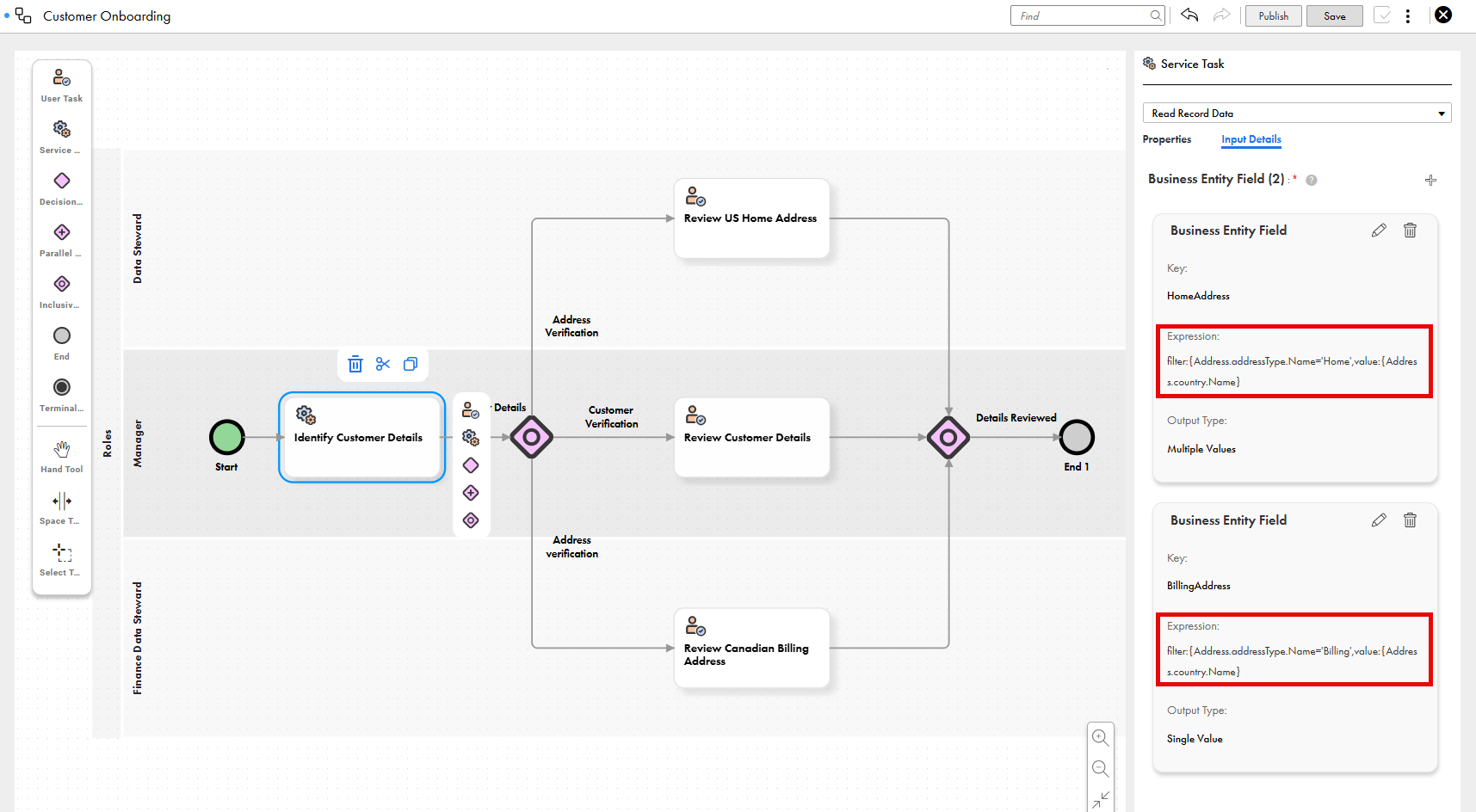Viewport: 1476px width, 812px height.
Task: Append a parallel gateway from context pad
Action: [x=471, y=493]
